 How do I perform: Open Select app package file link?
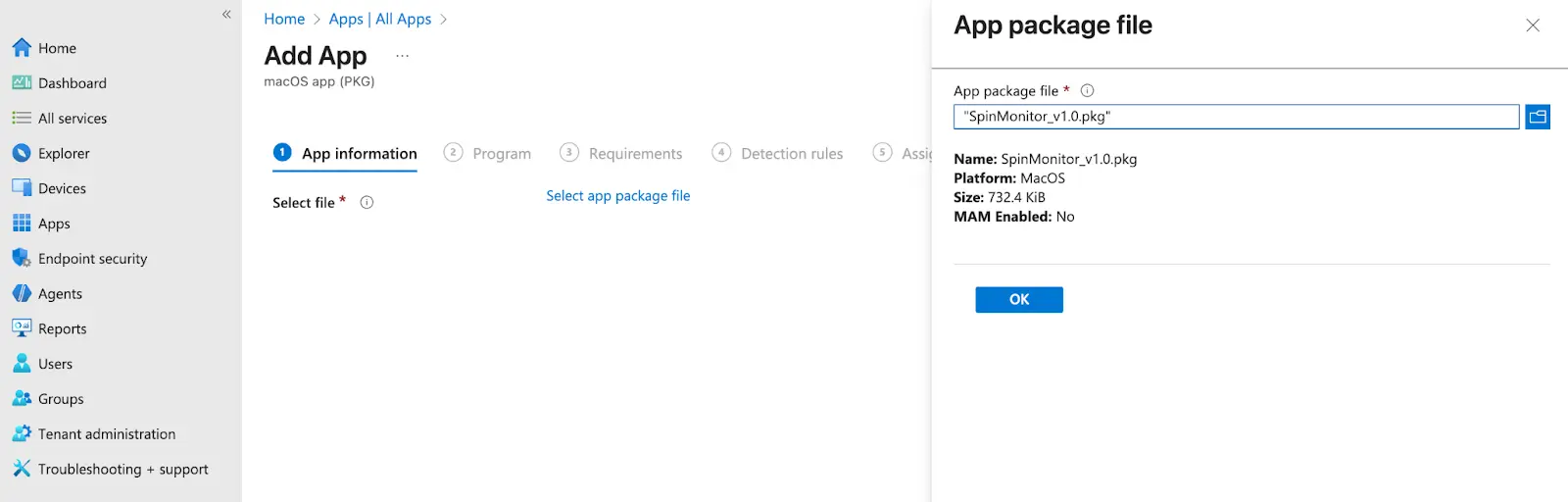pos(618,196)
